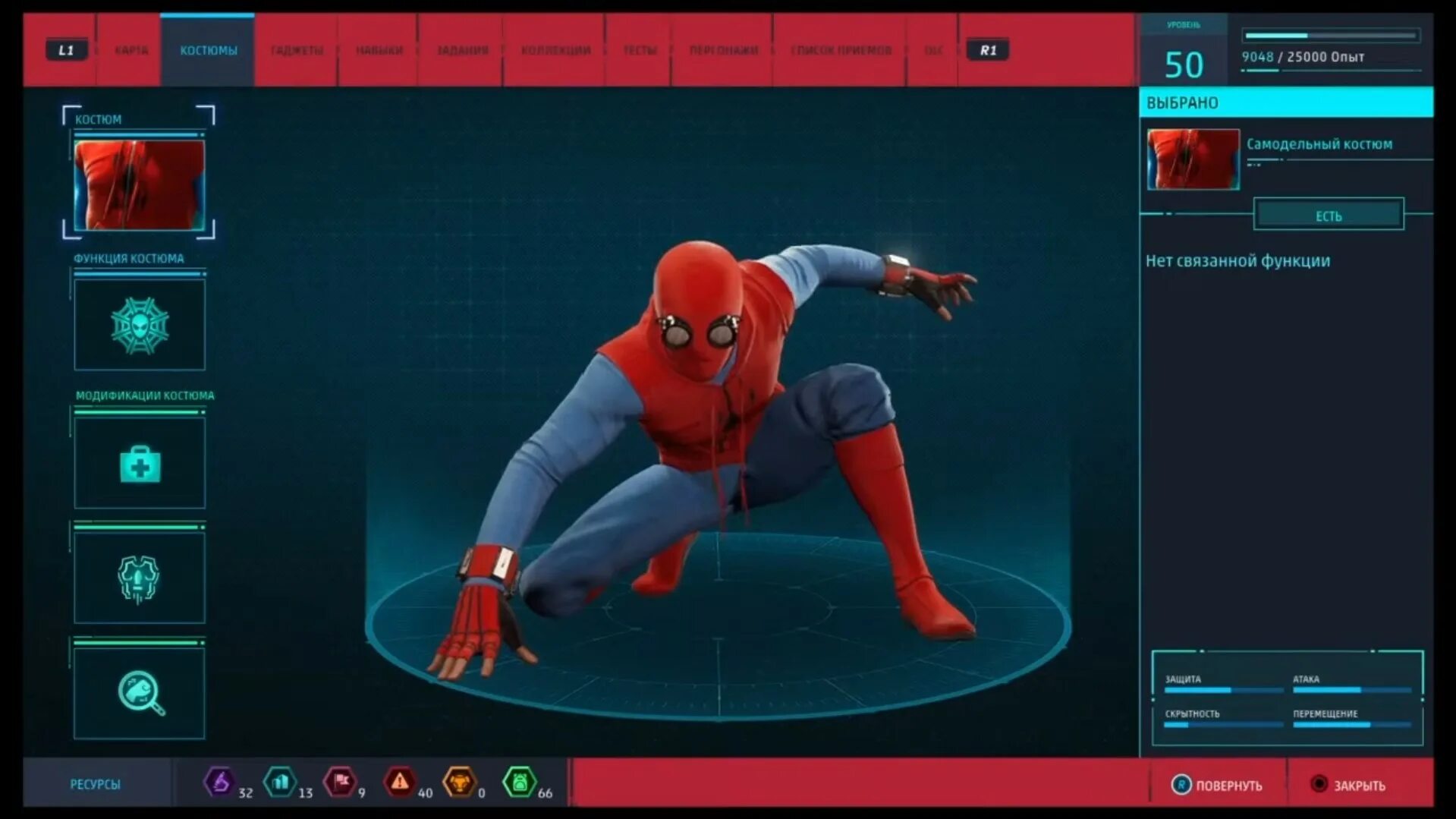Click the Перемещение stat bar
The width and height of the screenshot is (1456, 819).
point(1352,725)
